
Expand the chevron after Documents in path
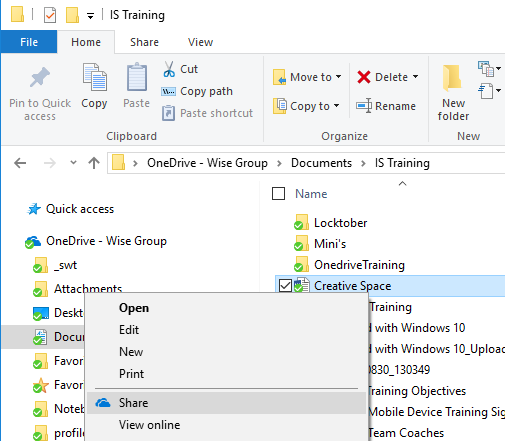(363, 163)
